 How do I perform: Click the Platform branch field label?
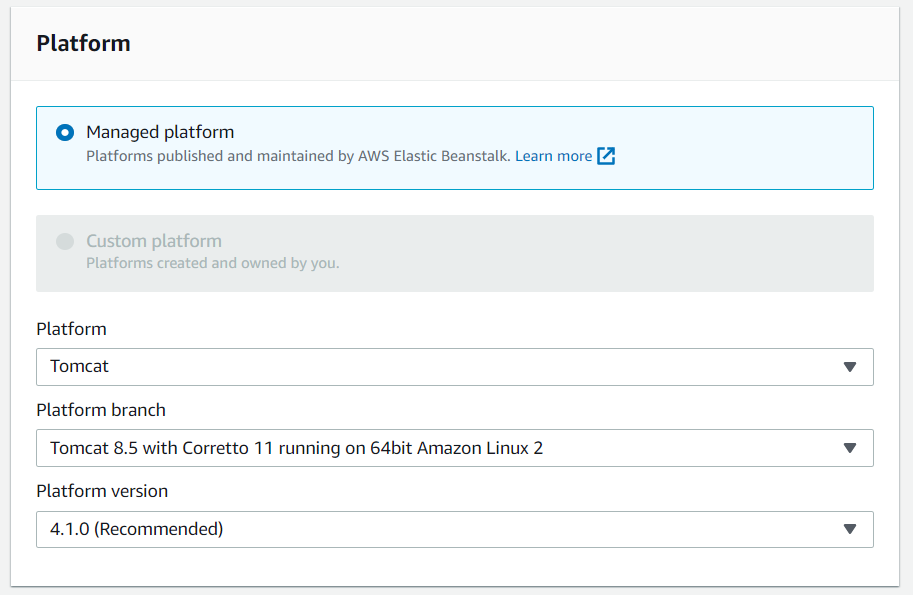click(101, 410)
